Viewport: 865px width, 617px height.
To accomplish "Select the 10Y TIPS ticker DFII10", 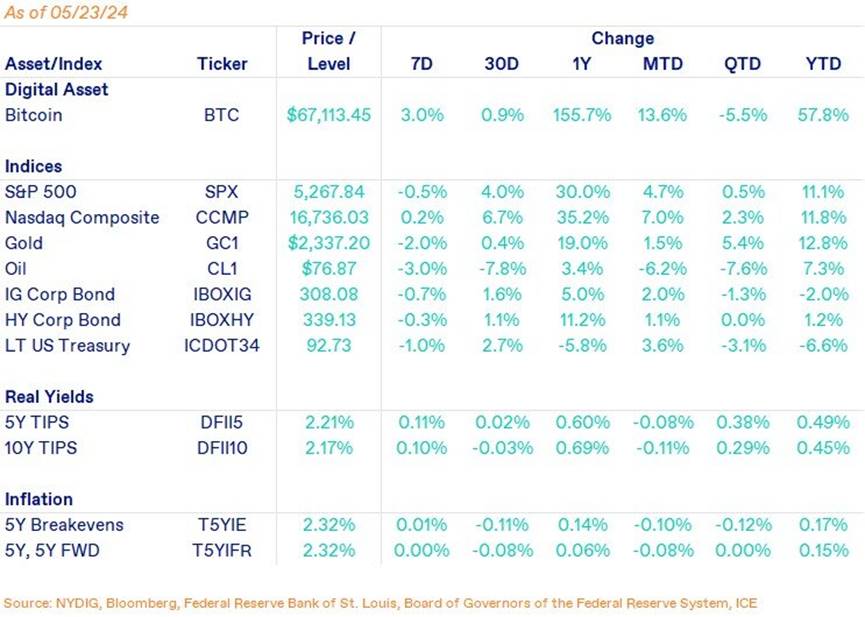I will click(221, 448).
